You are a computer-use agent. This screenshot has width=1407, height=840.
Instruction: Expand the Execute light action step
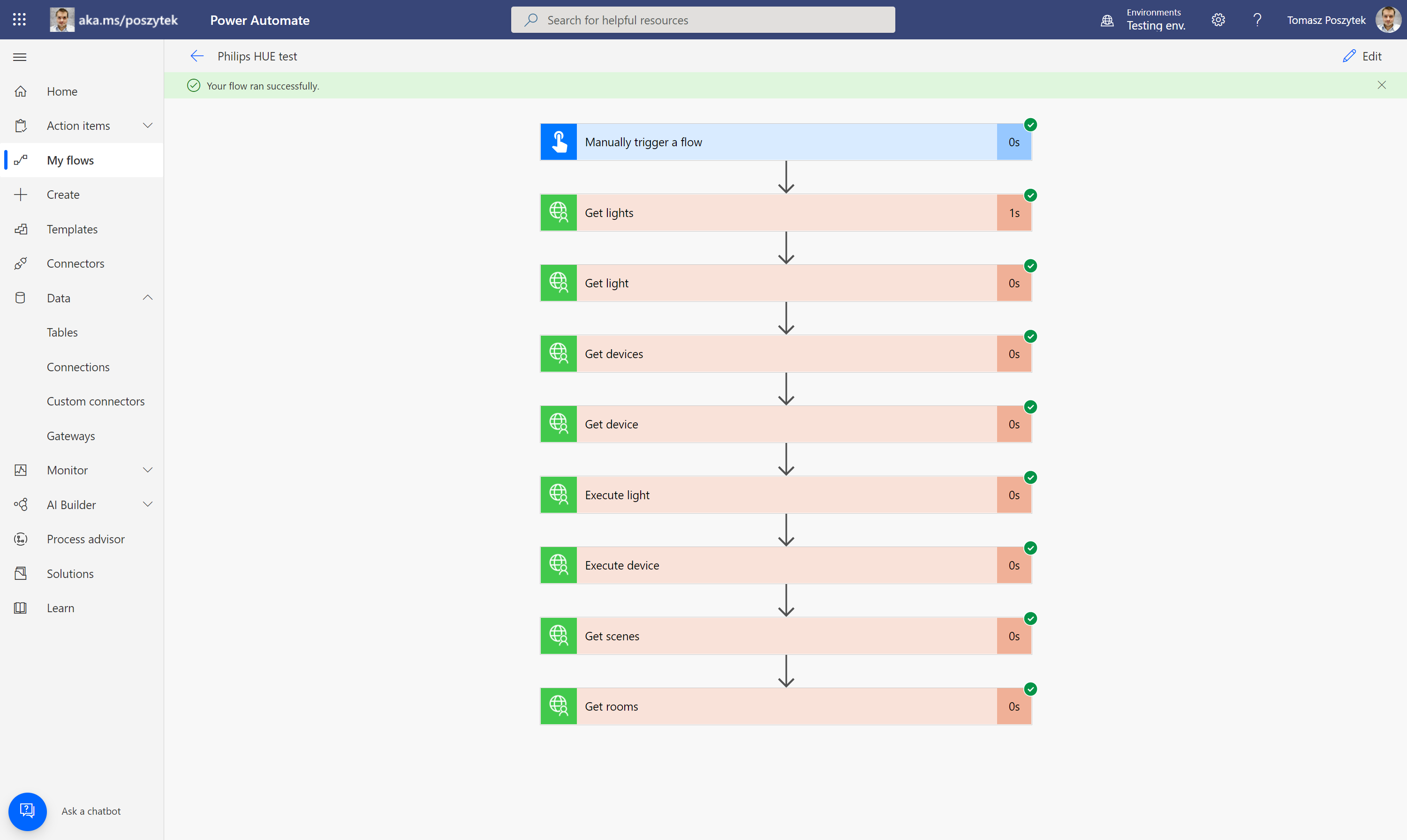(786, 495)
